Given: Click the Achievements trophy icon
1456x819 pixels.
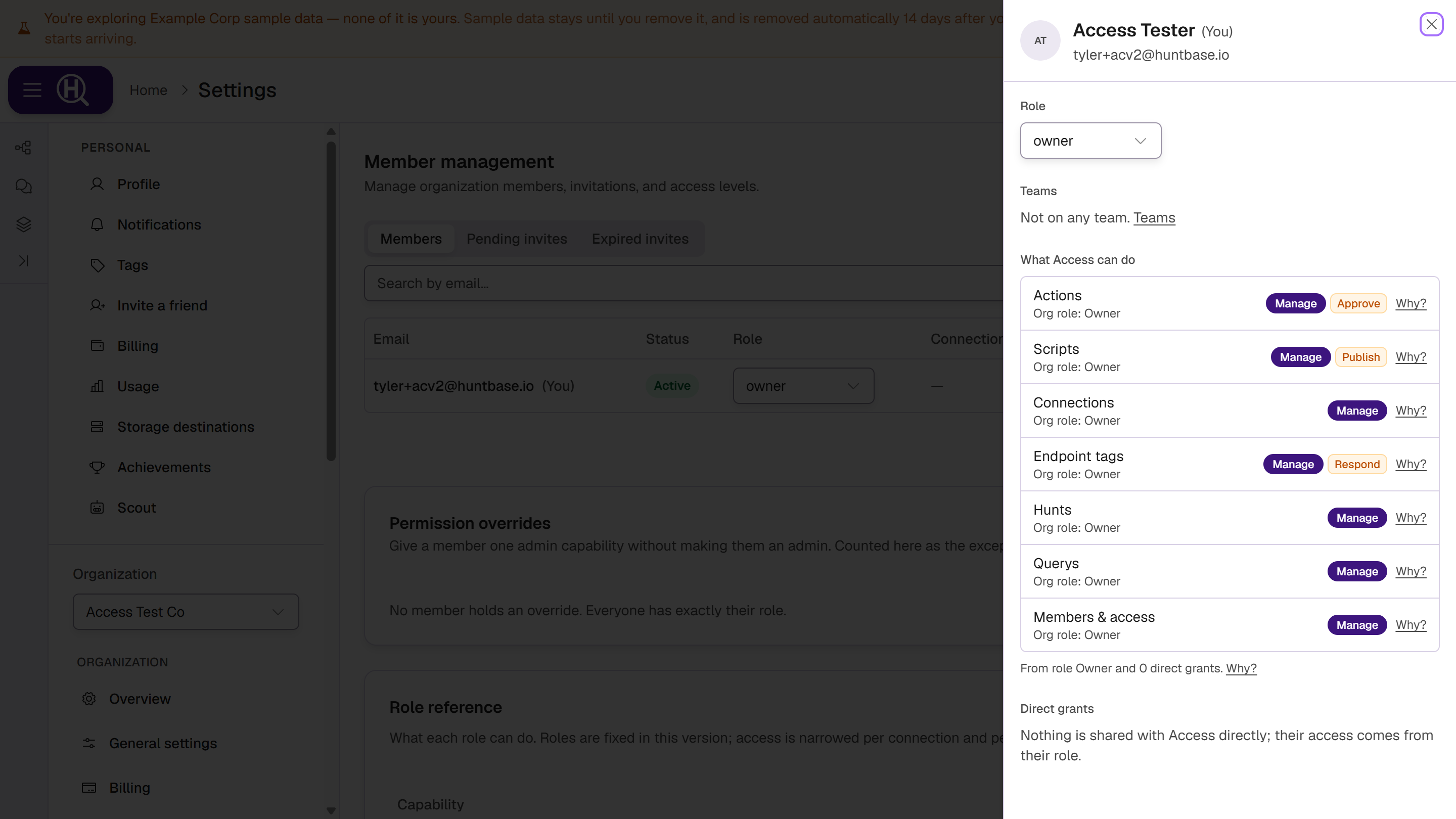Looking at the screenshot, I should click(97, 467).
